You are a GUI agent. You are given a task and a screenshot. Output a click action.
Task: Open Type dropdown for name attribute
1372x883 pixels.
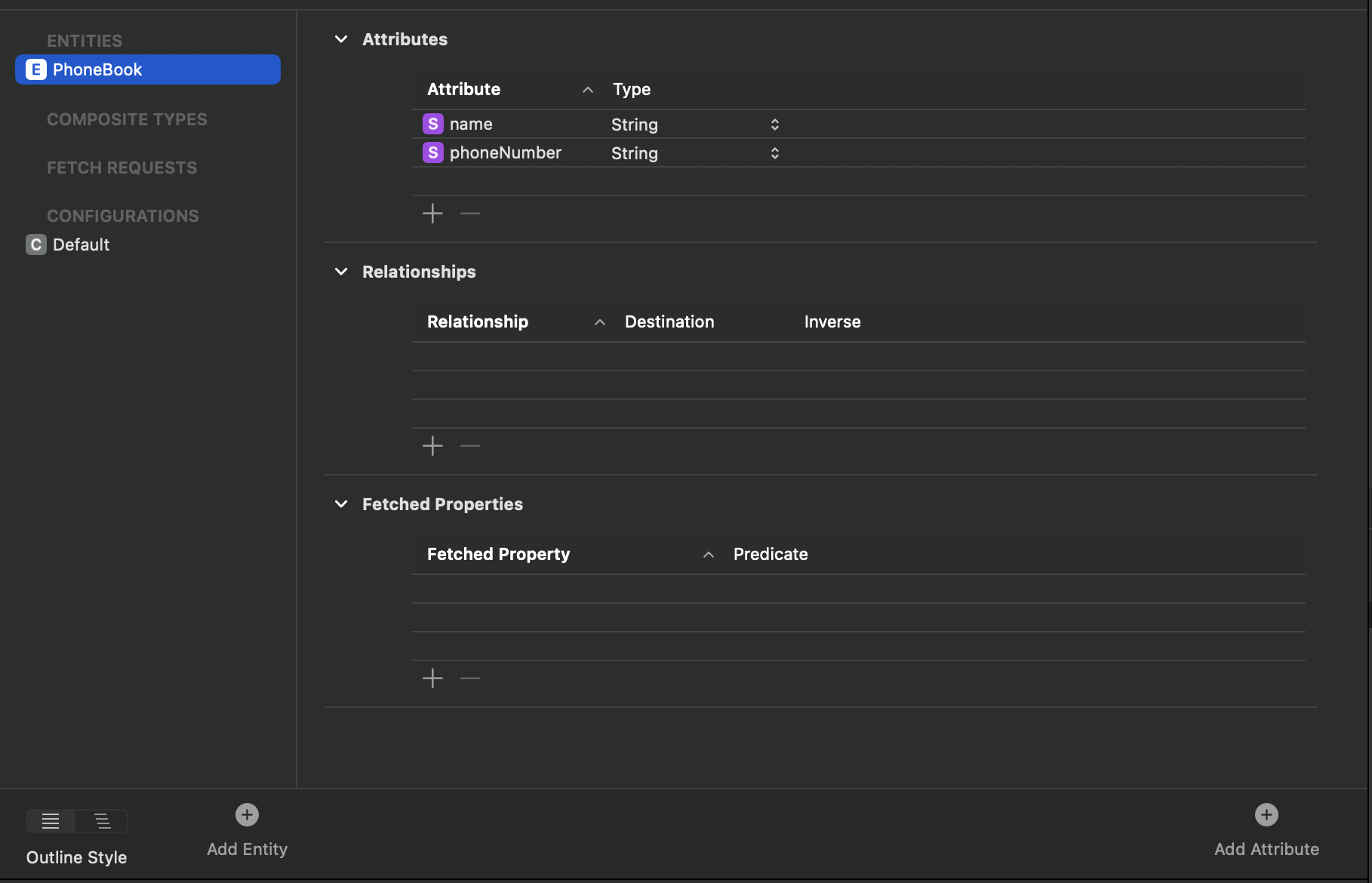click(x=774, y=125)
